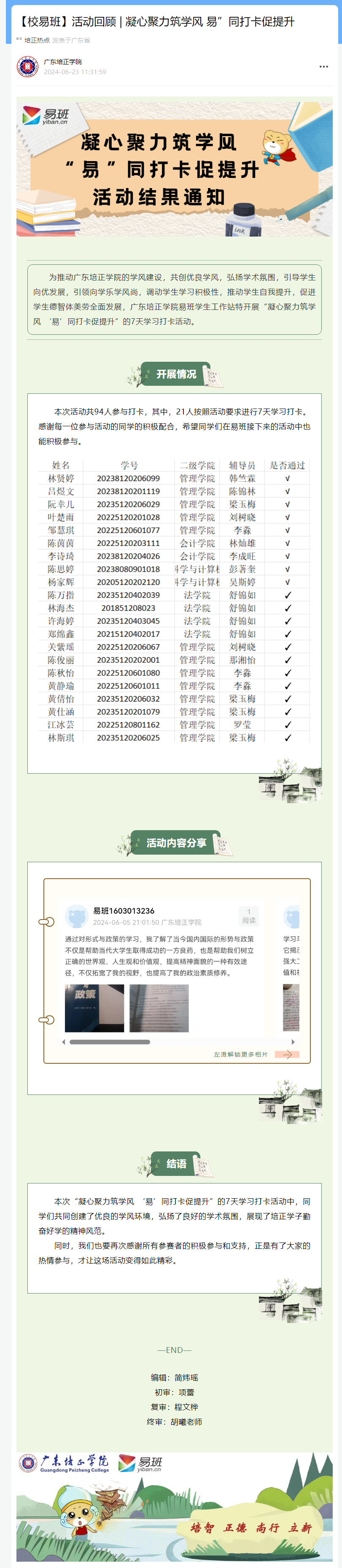Click the 是否通过 table column header
The width and height of the screenshot is (342, 1568).
coord(287,465)
